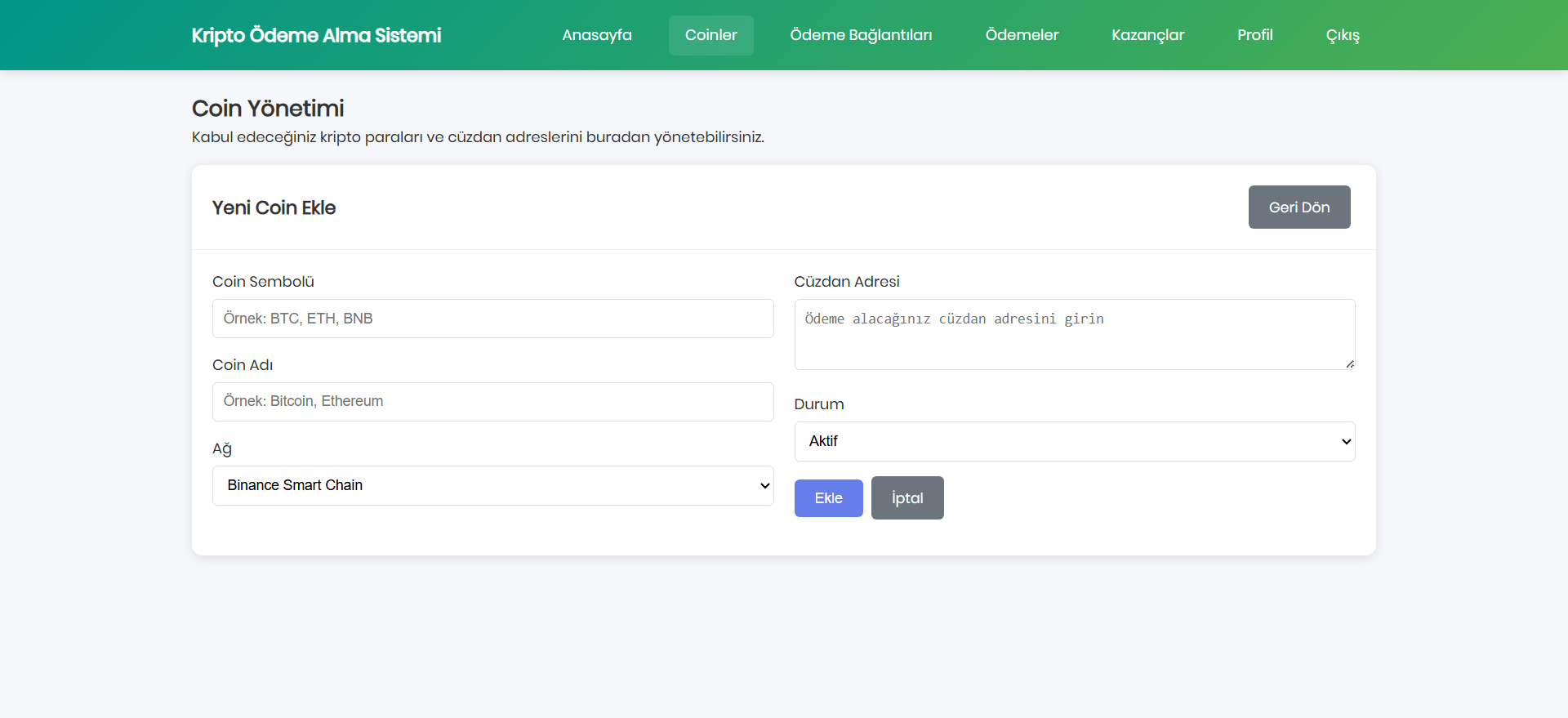Click the Durum label
This screenshot has height=718, width=1568.
pyautogui.click(x=819, y=404)
